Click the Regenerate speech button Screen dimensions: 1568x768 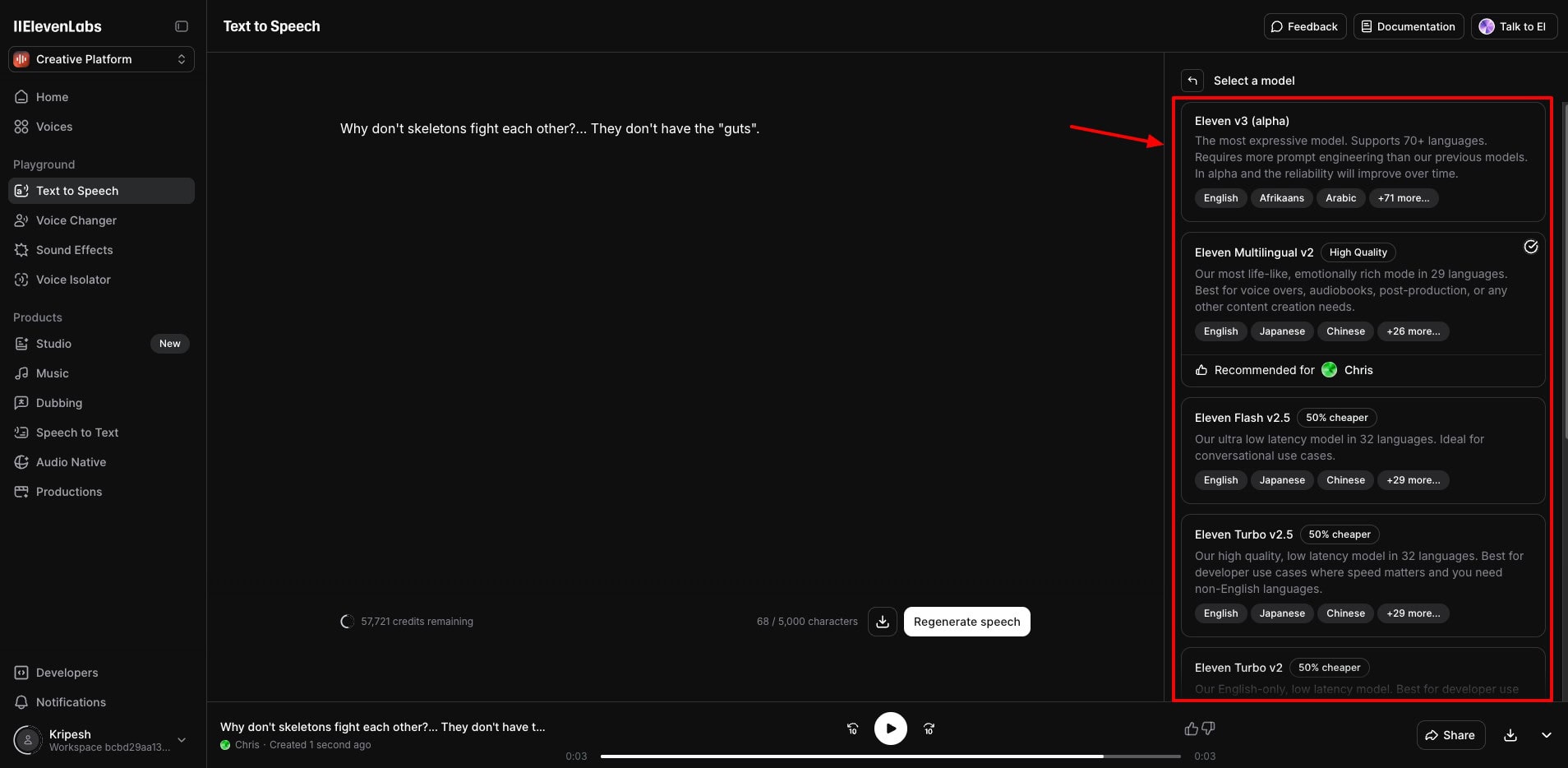(966, 622)
